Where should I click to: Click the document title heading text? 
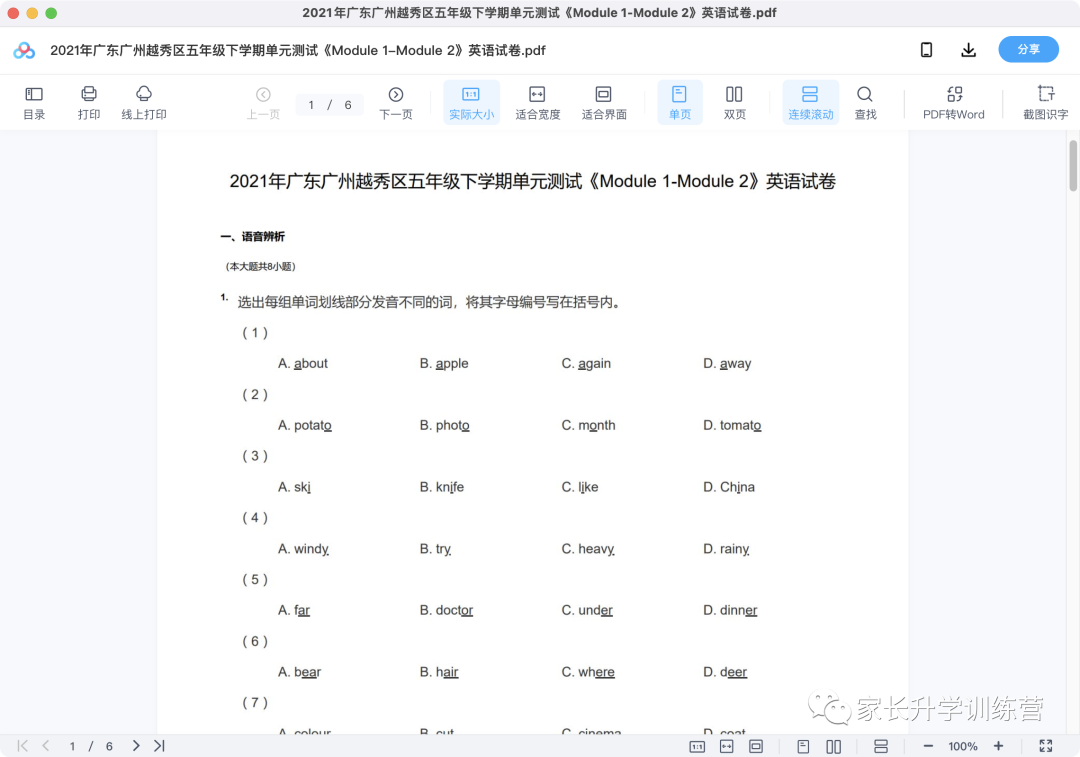(532, 181)
